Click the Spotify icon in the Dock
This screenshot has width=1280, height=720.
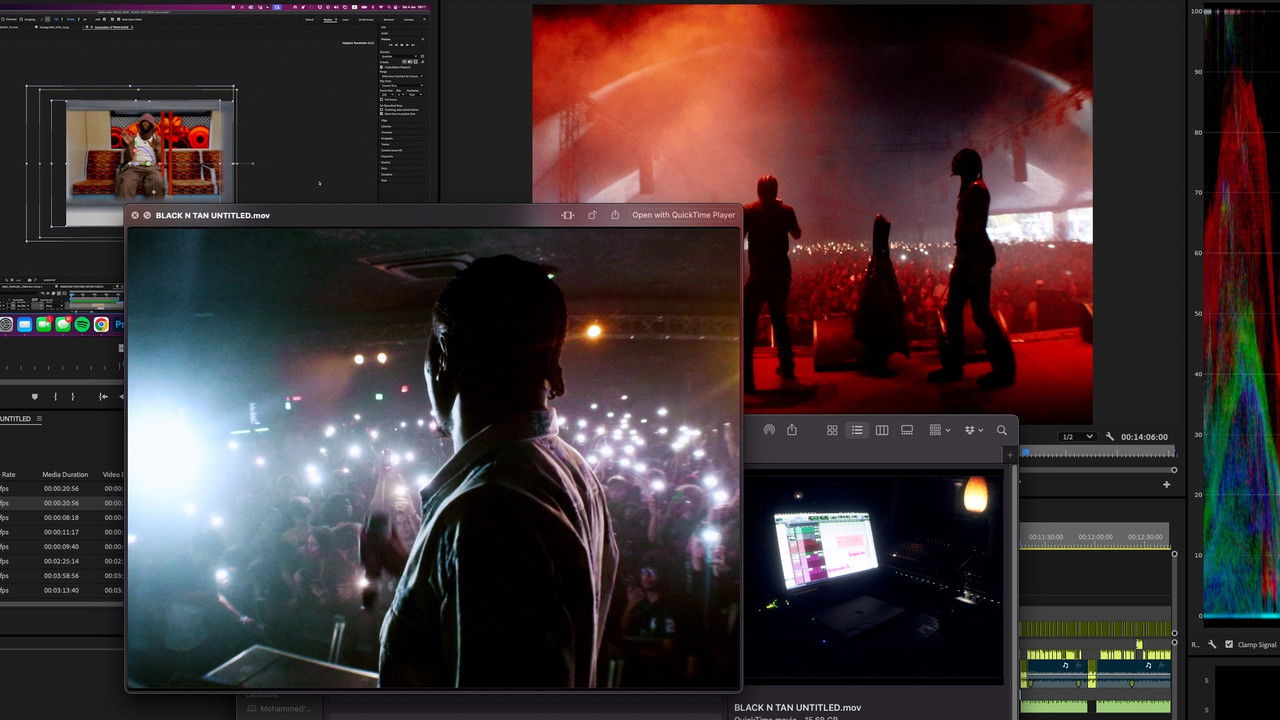(x=82, y=324)
